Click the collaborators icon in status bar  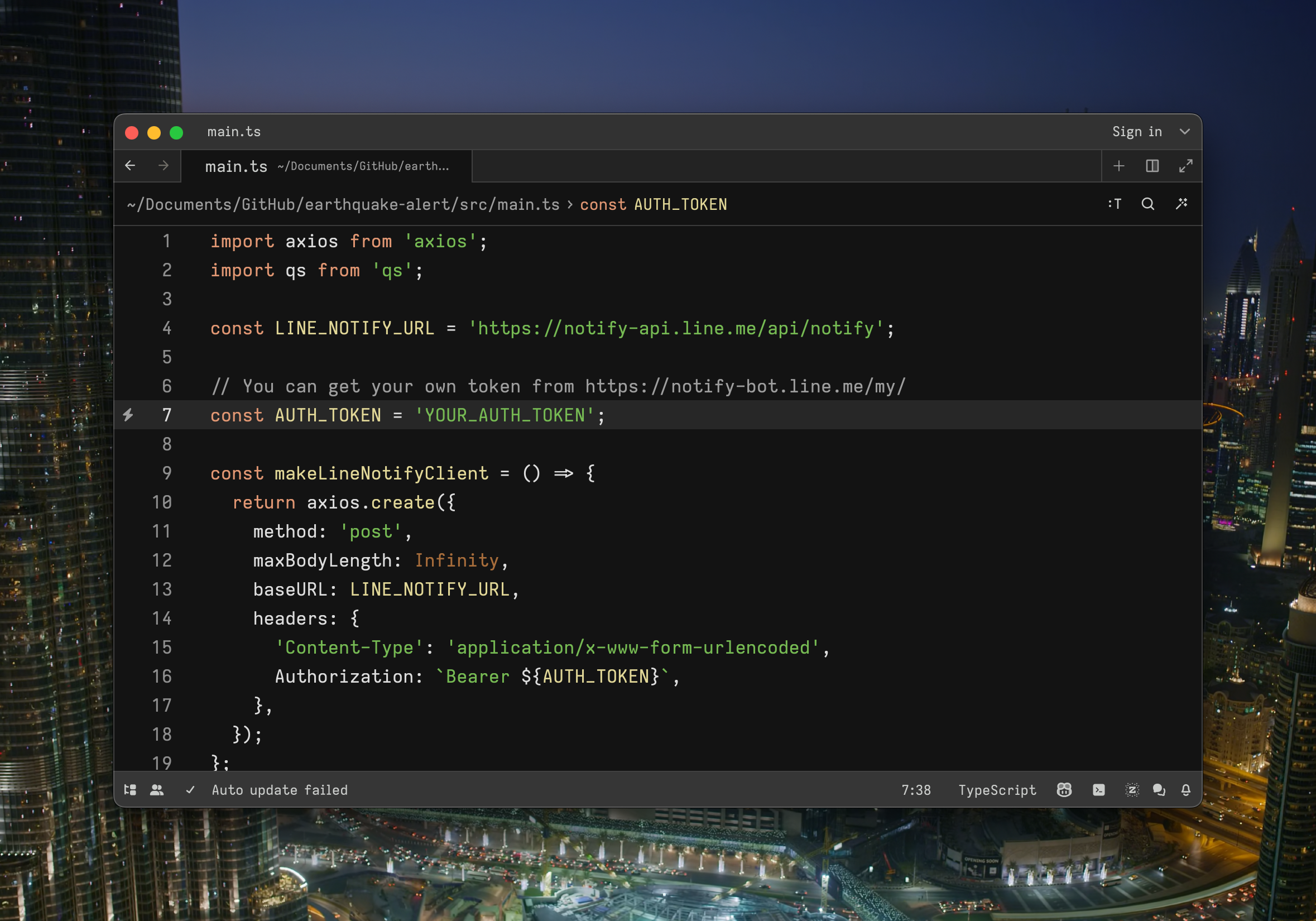[x=157, y=790]
